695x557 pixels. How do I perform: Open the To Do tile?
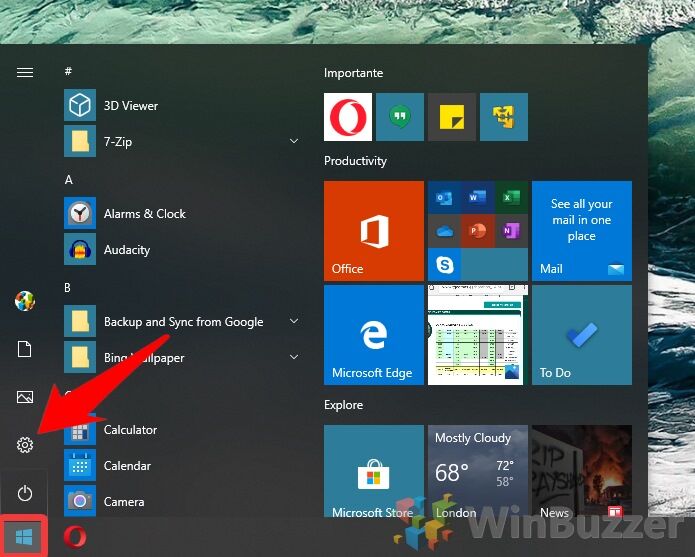[x=582, y=335]
